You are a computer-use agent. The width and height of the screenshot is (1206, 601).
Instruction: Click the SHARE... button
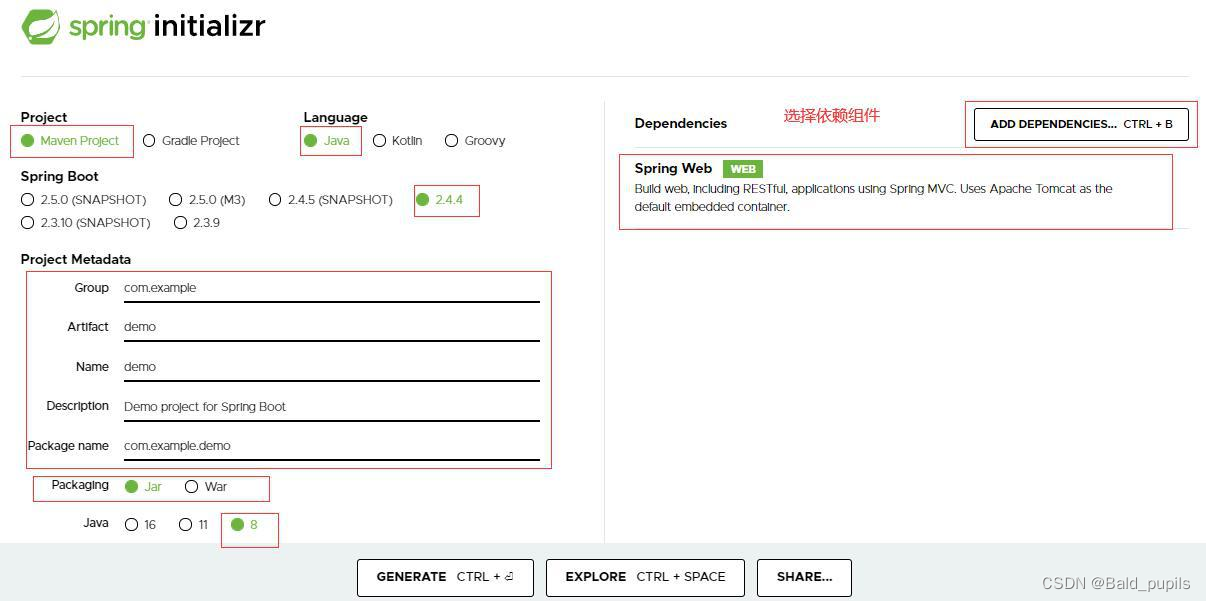pos(804,577)
